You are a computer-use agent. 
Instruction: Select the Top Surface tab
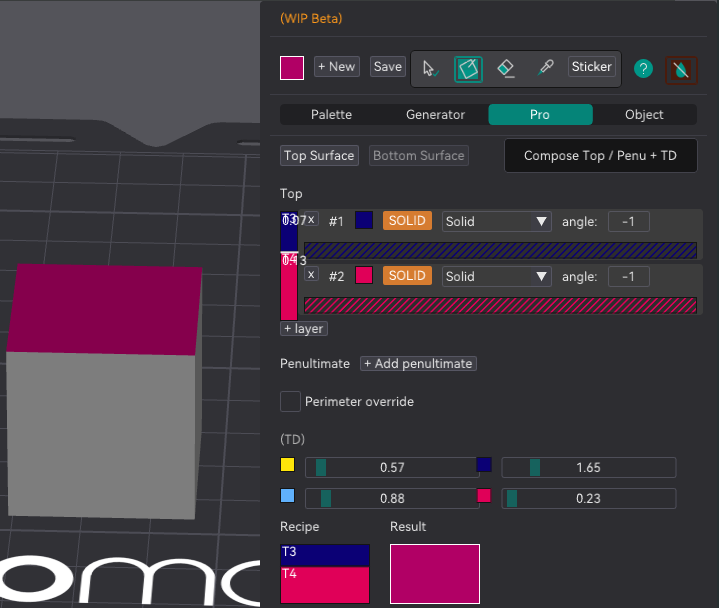[319, 155]
